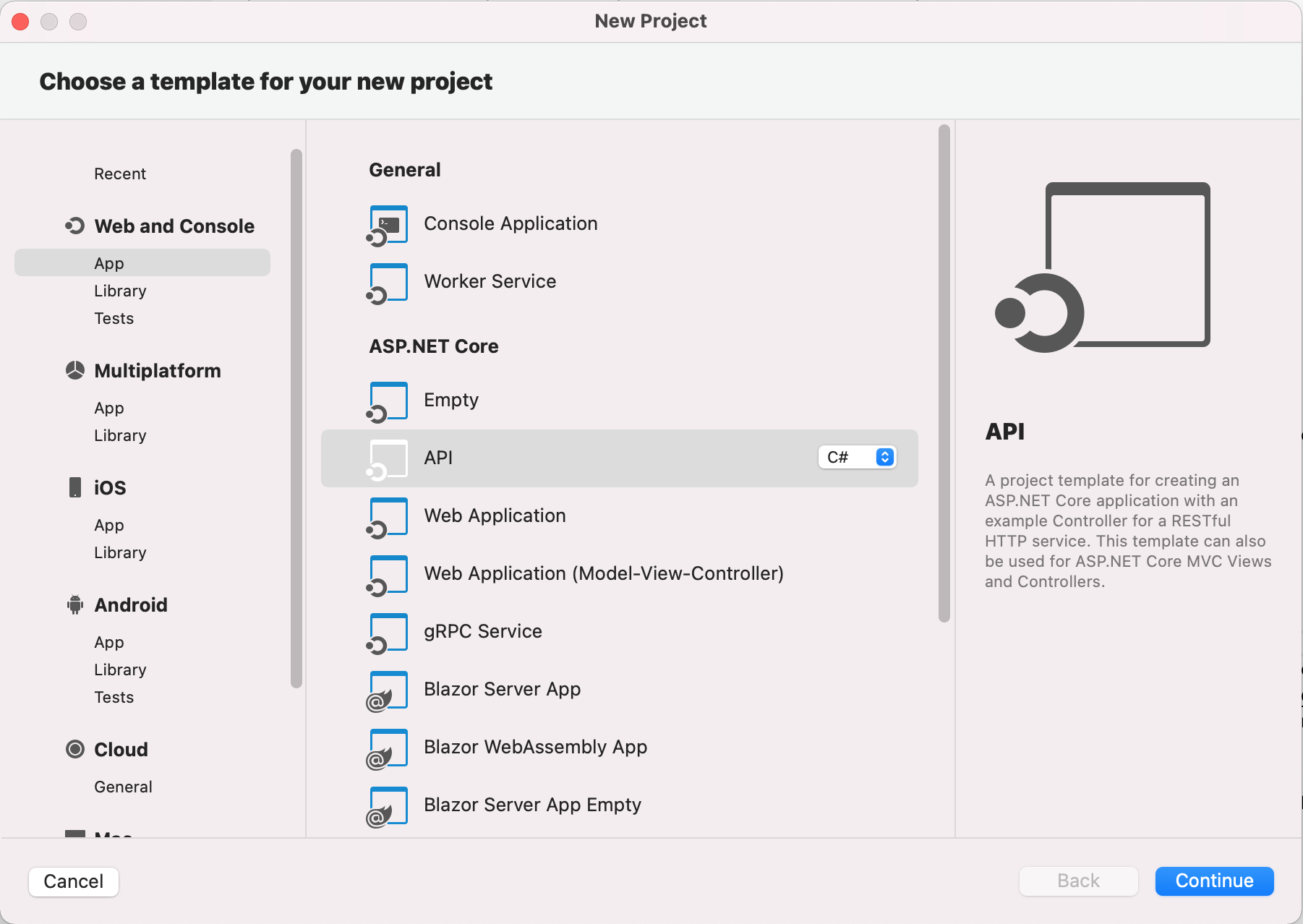The image size is (1303, 924).
Task: Open Tests under the Android section
Action: 114,697
